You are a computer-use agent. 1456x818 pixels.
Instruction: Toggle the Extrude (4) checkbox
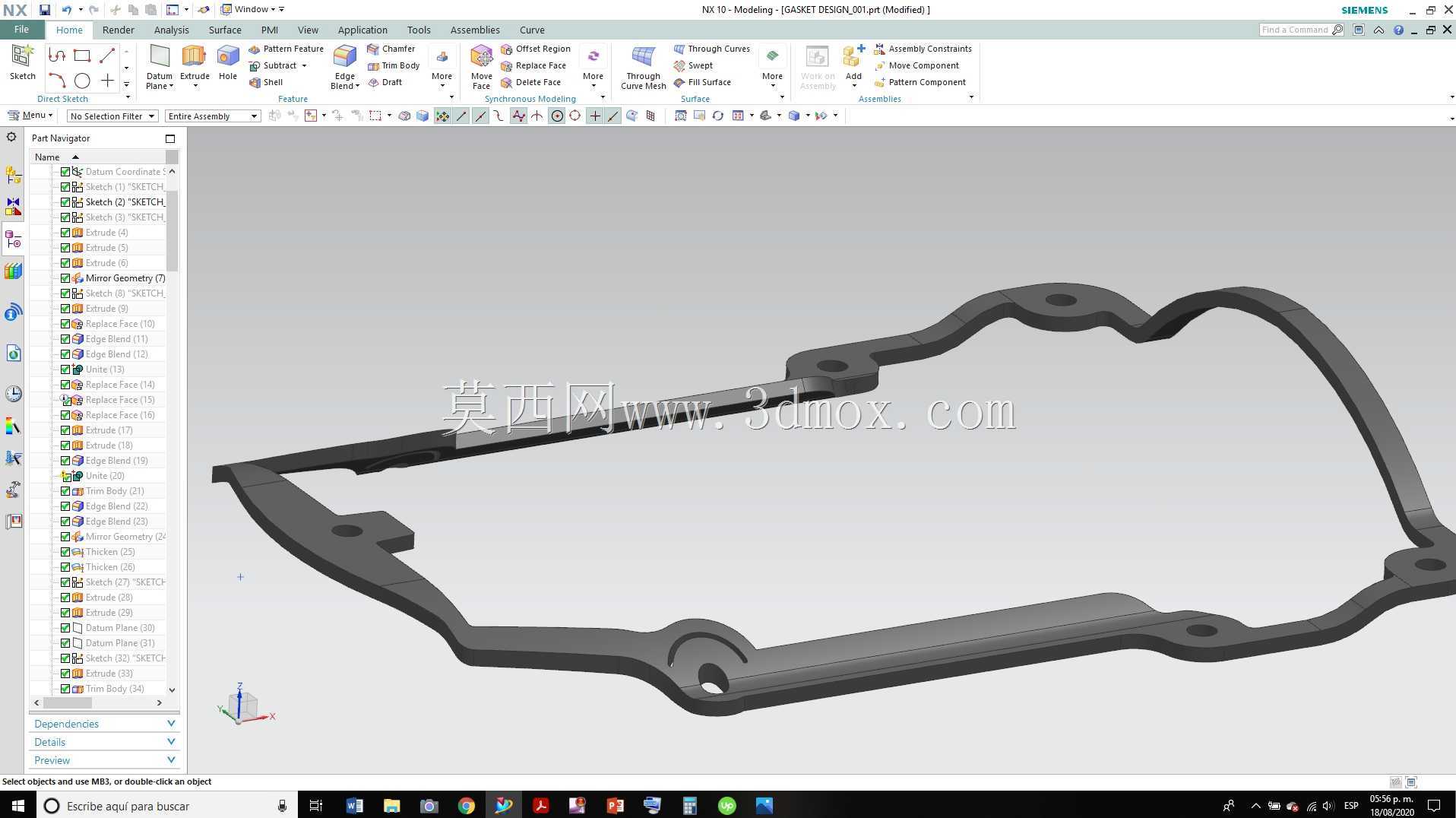tap(65, 233)
